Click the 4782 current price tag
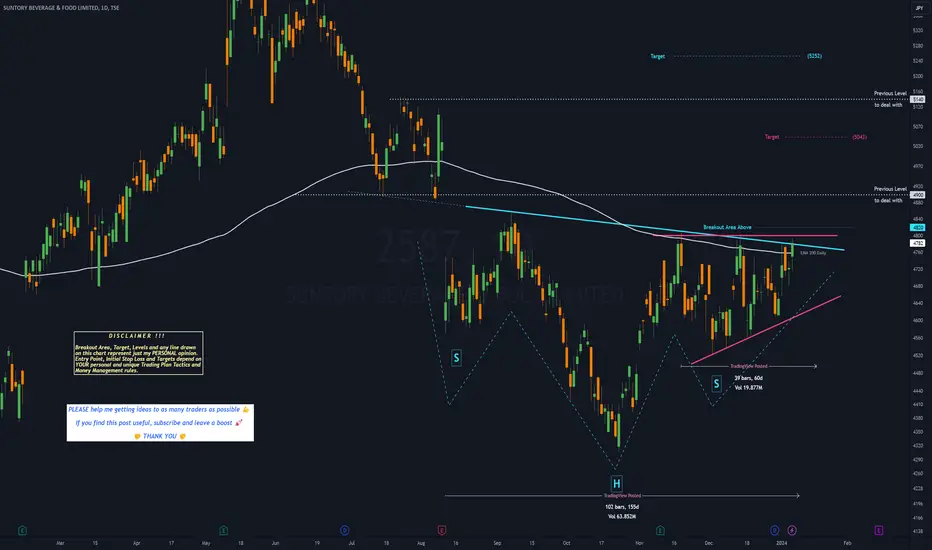Screen dimensions: 932x550 point(918,243)
